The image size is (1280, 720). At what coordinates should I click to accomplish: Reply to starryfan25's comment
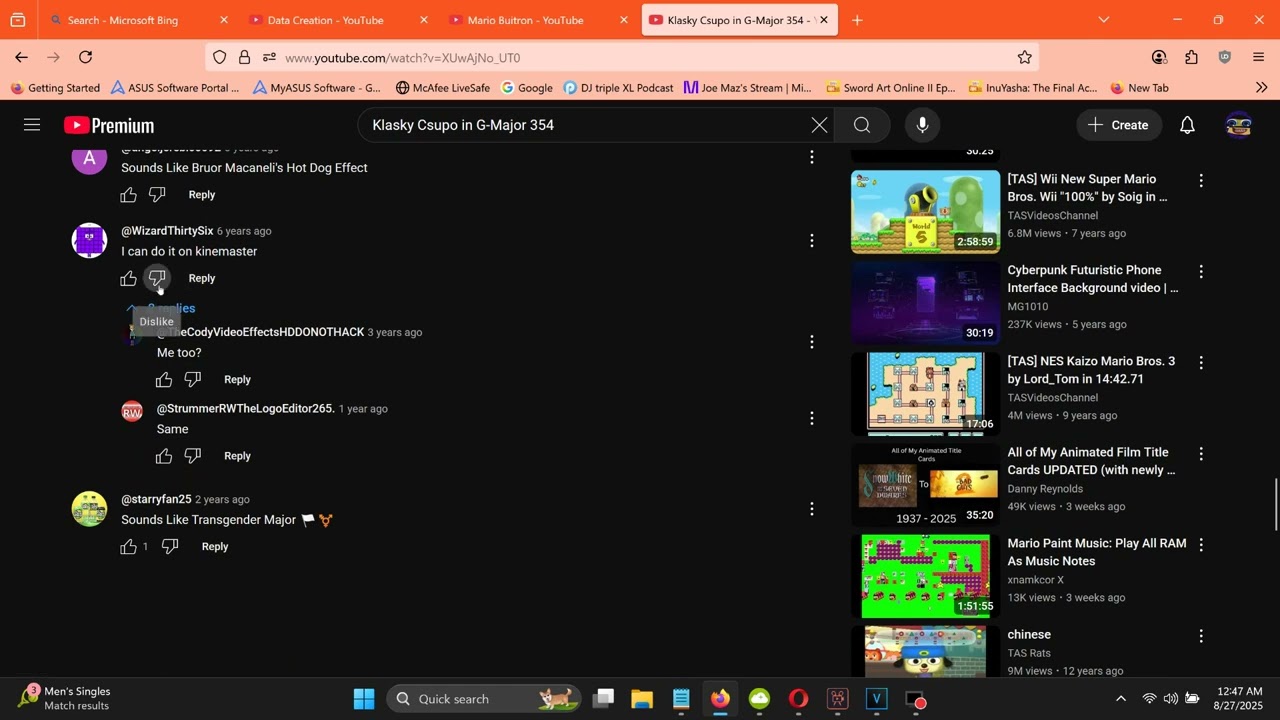(215, 547)
